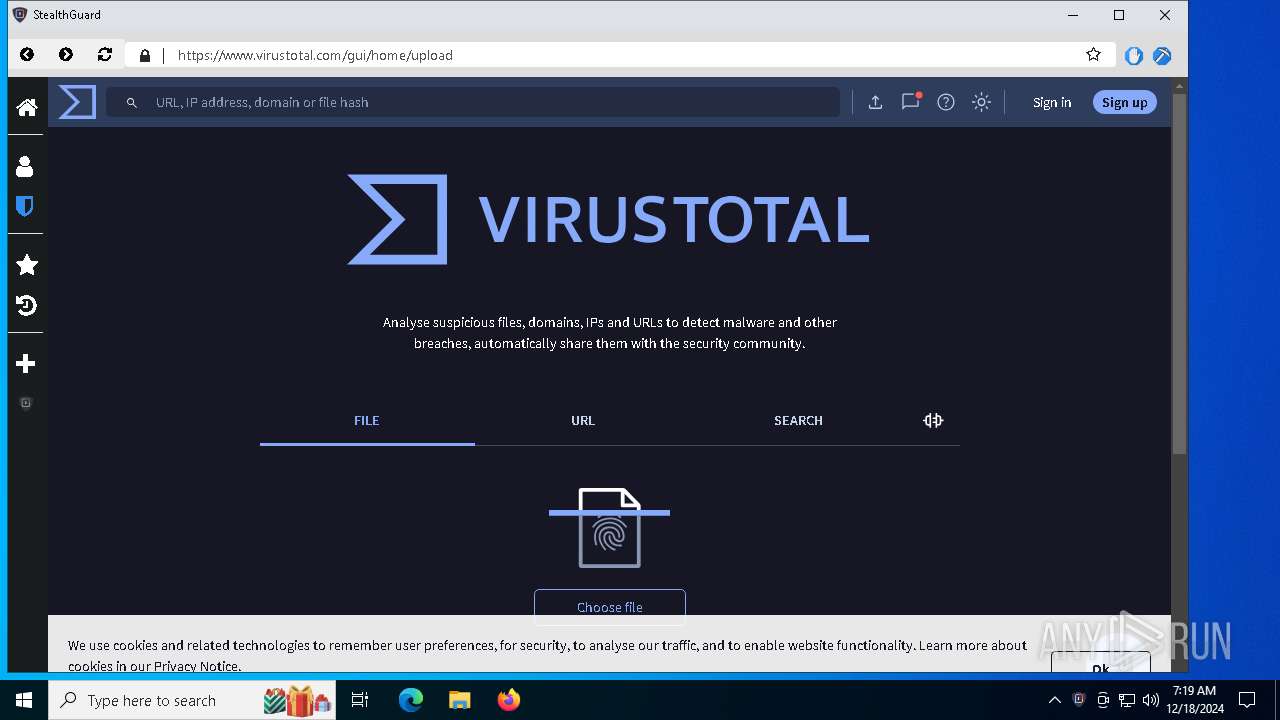Click the page vertical scrollbar
This screenshot has width=1280, height=720.
click(1179, 275)
